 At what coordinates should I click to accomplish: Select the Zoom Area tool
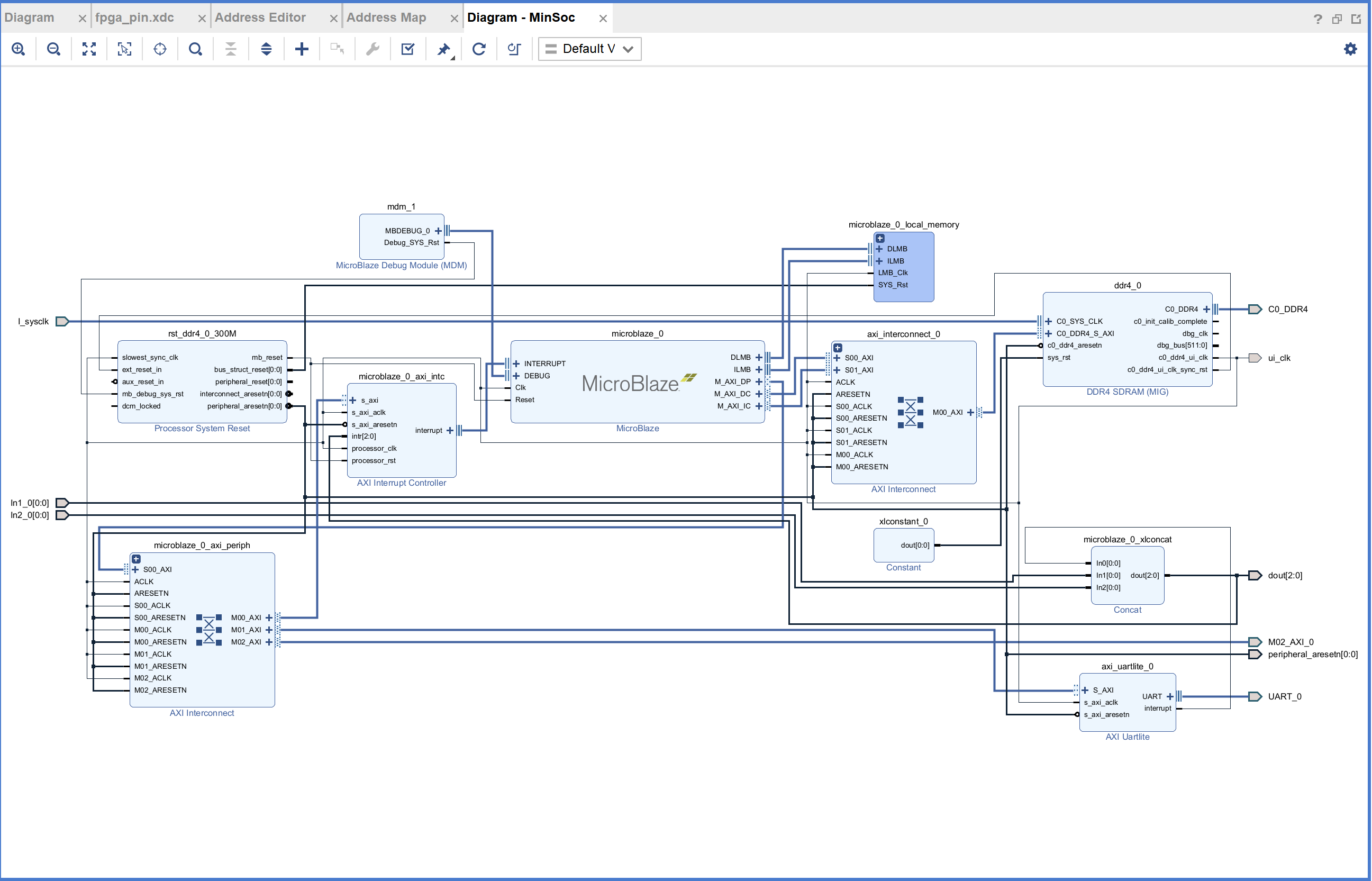125,49
